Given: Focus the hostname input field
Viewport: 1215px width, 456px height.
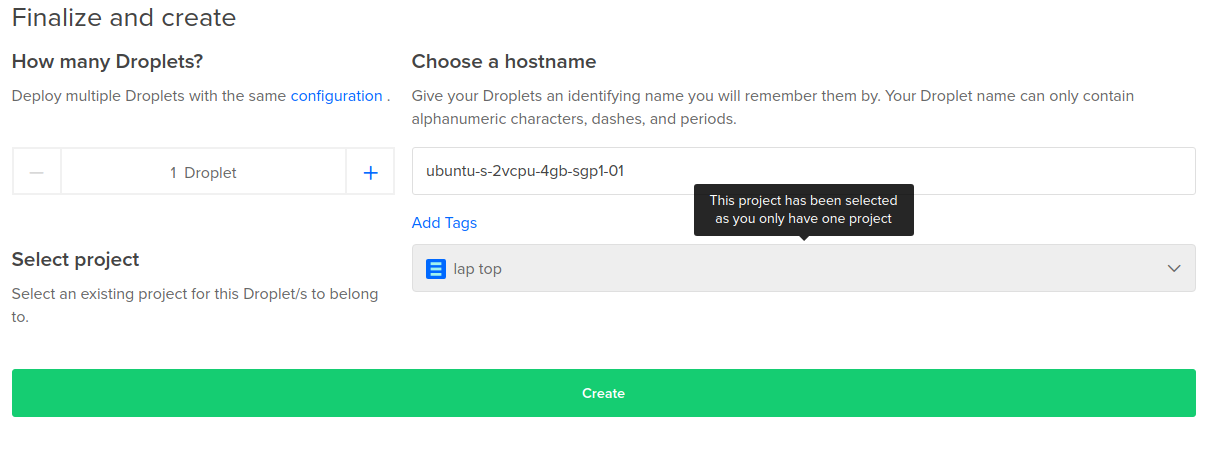Looking at the screenshot, I should point(803,171).
